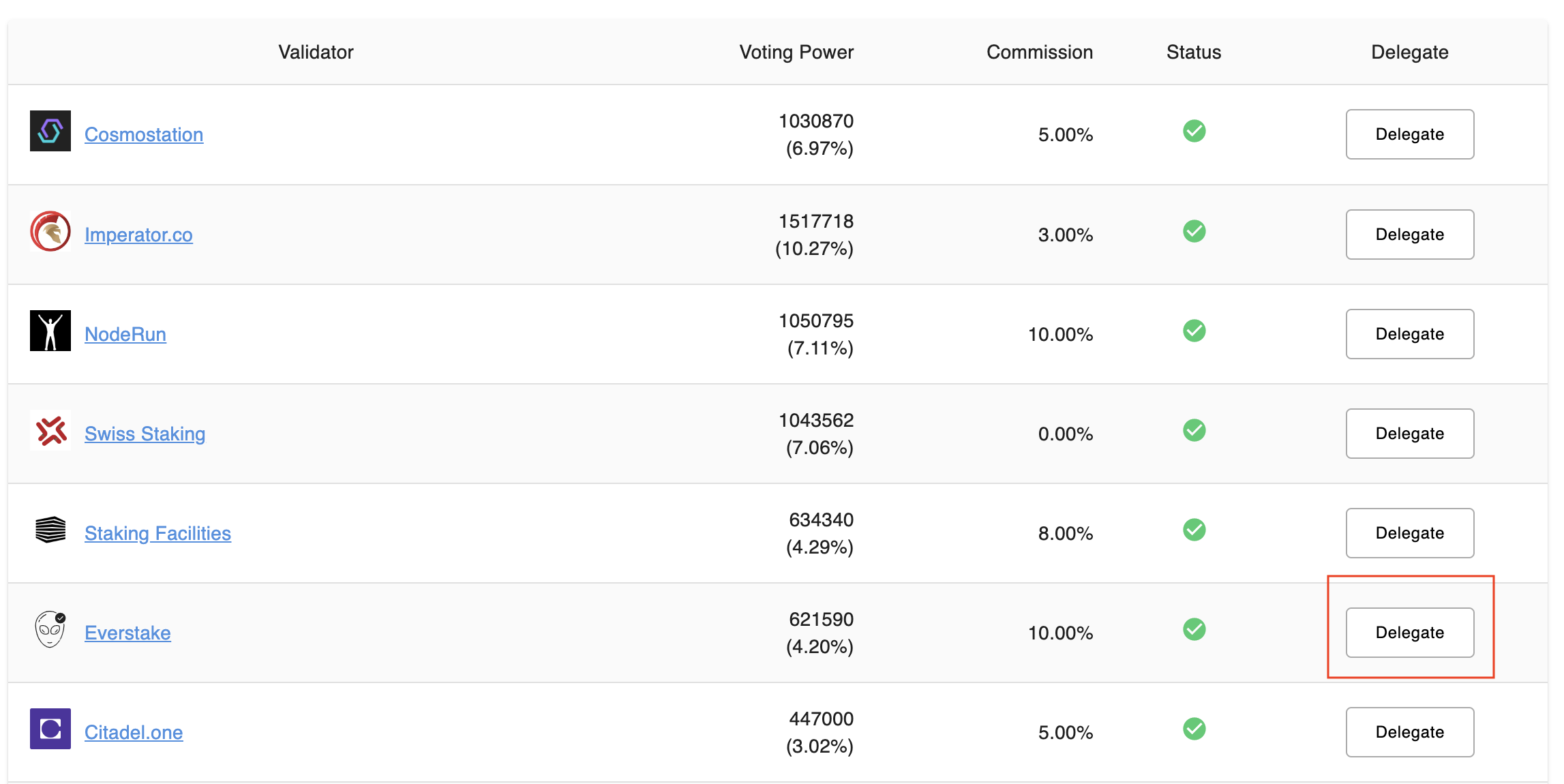Click the Staking Facilities stacked logo icon

[50, 530]
